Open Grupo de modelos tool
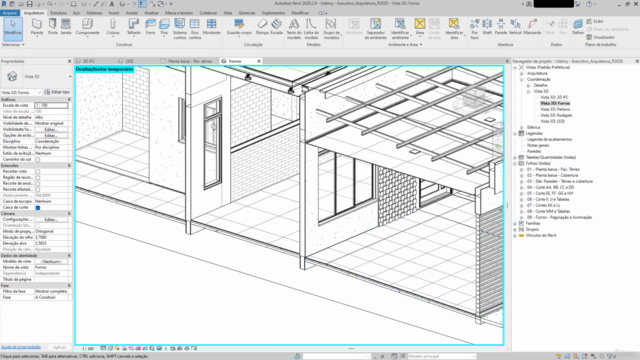The width and height of the screenshot is (640, 360). click(331, 29)
